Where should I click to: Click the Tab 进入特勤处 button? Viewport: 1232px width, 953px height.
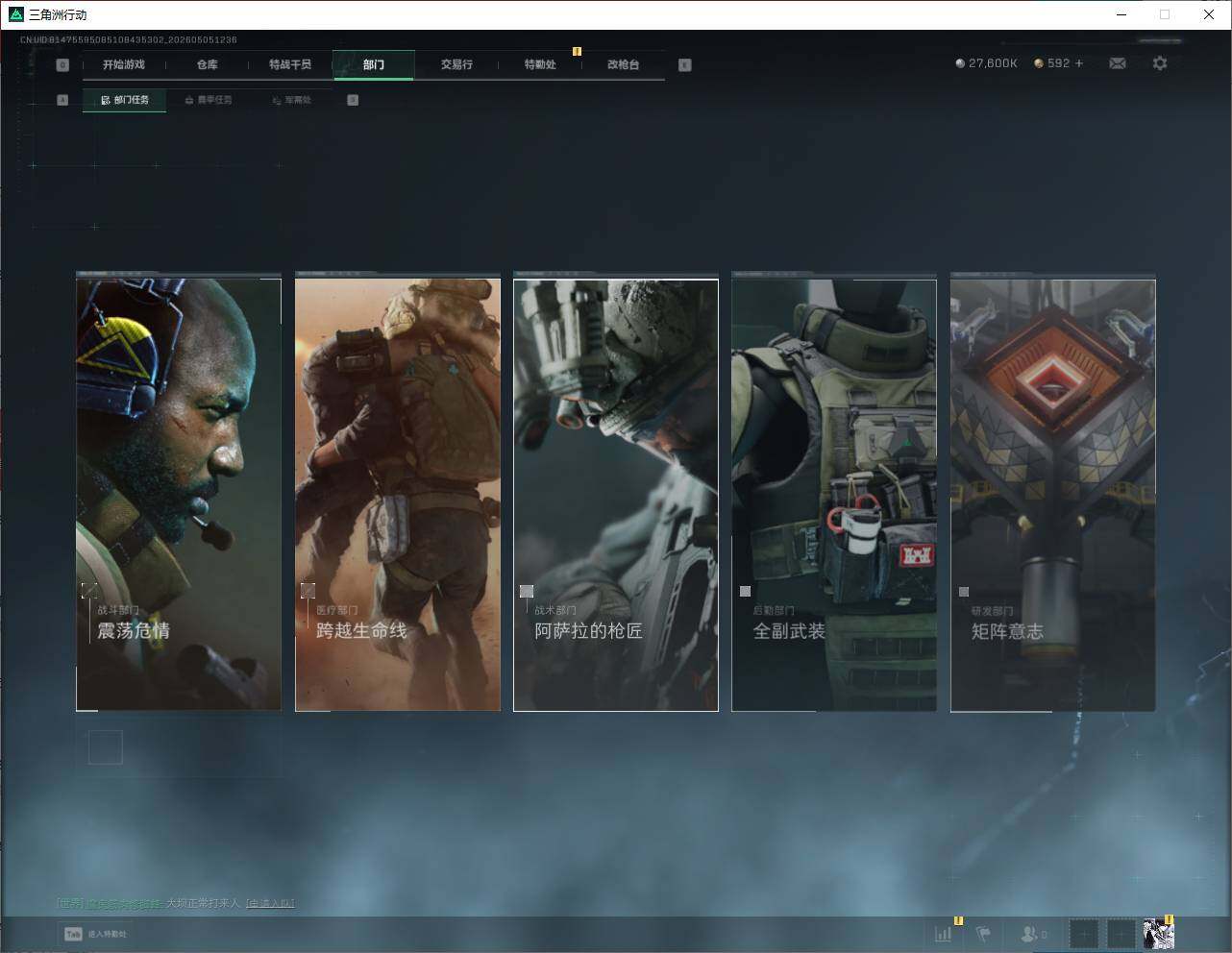(95, 934)
